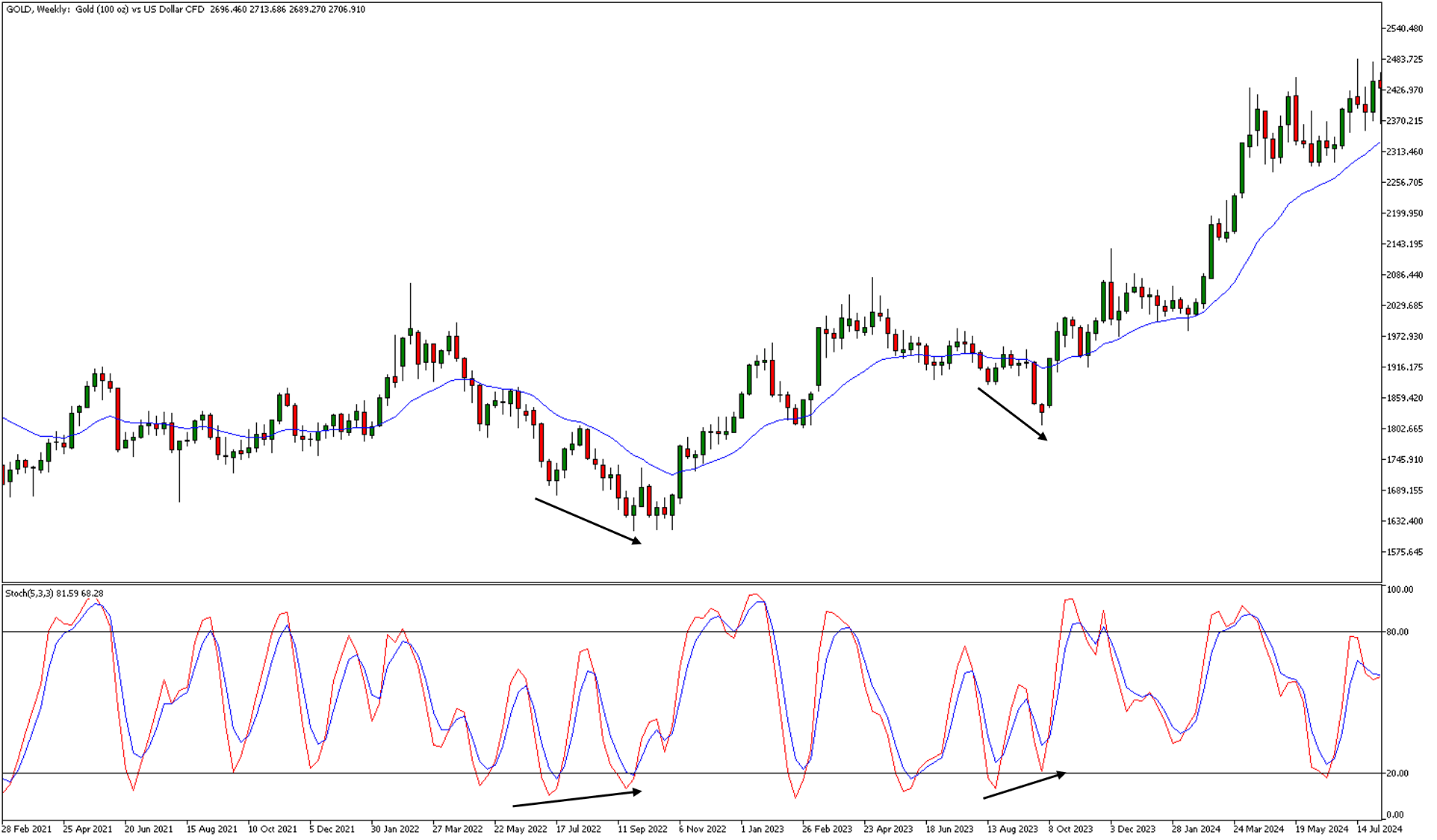Click the 18 Jun 2023 time axis label
The height and width of the screenshot is (840, 1437).
tap(949, 829)
